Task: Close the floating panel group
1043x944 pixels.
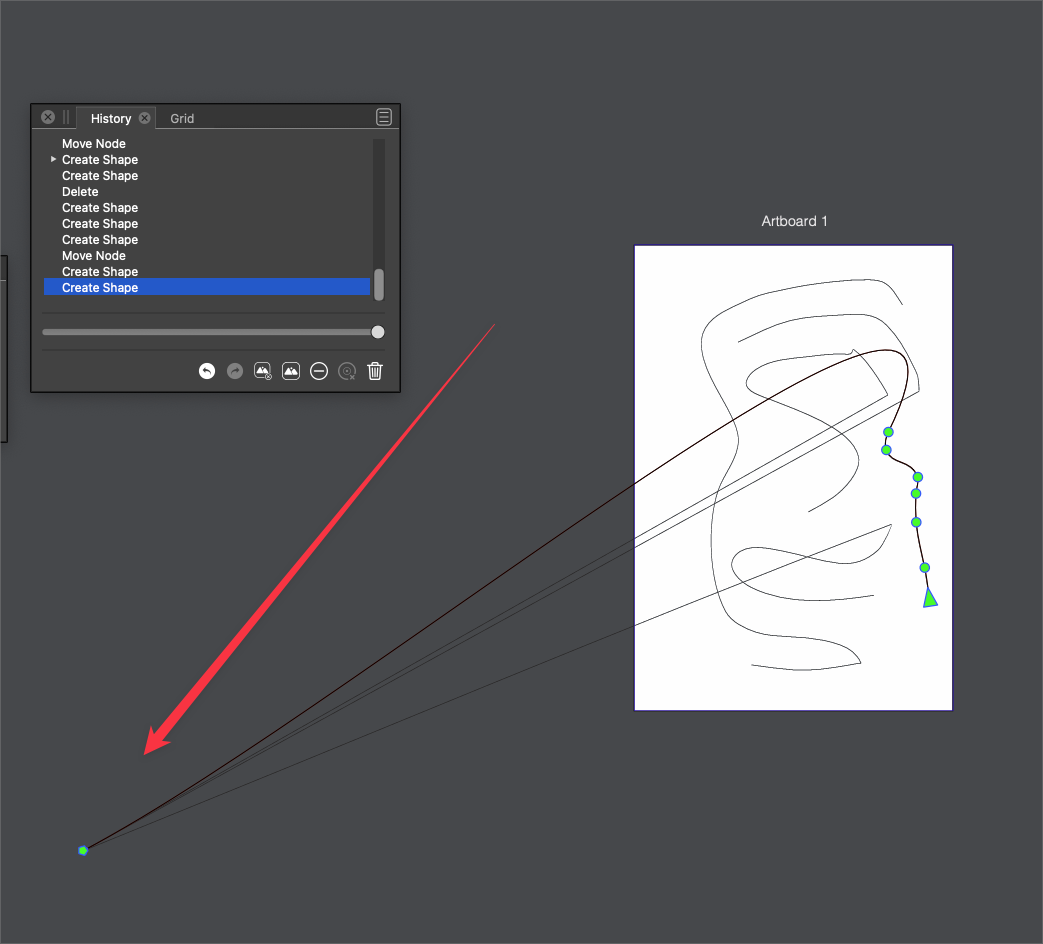Action: (x=48, y=117)
